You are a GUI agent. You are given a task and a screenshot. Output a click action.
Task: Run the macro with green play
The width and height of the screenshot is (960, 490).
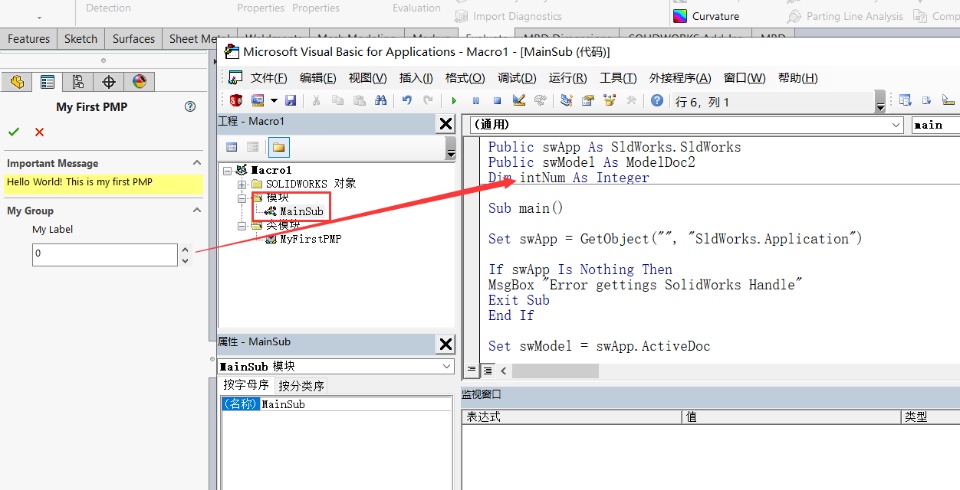tap(454, 100)
